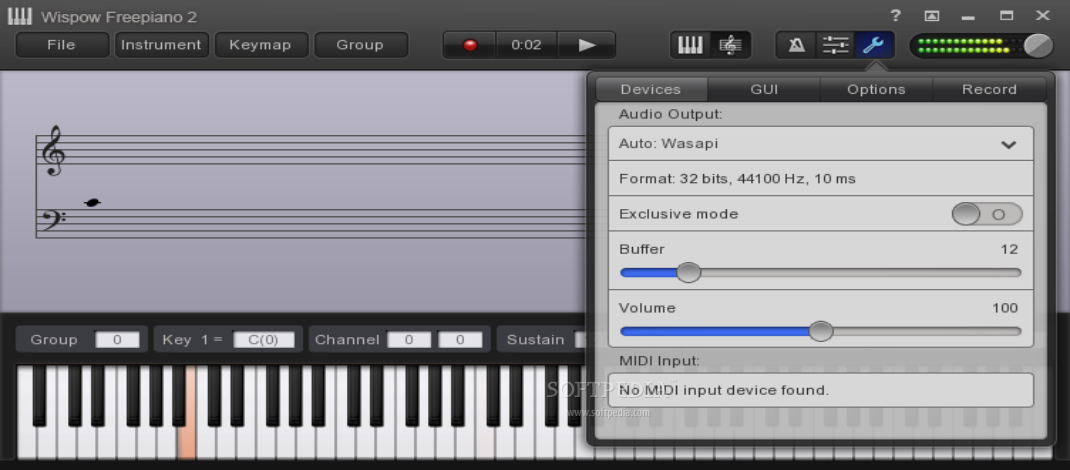Viewport: 1070px width, 470px height.
Task: Click the Volume value 100
Action: 1005,308
